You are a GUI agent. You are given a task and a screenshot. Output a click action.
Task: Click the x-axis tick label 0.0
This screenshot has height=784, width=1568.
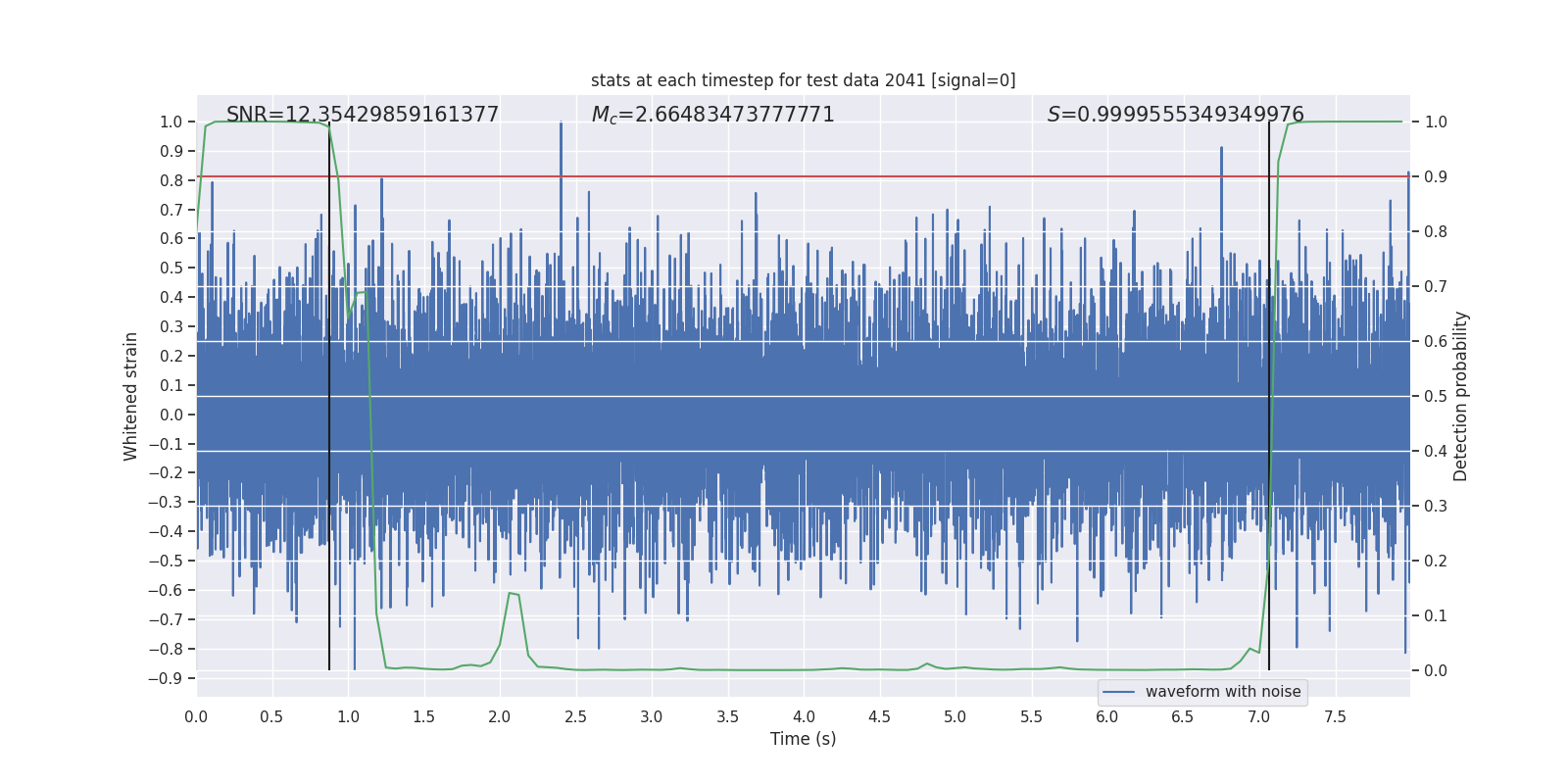point(196,717)
